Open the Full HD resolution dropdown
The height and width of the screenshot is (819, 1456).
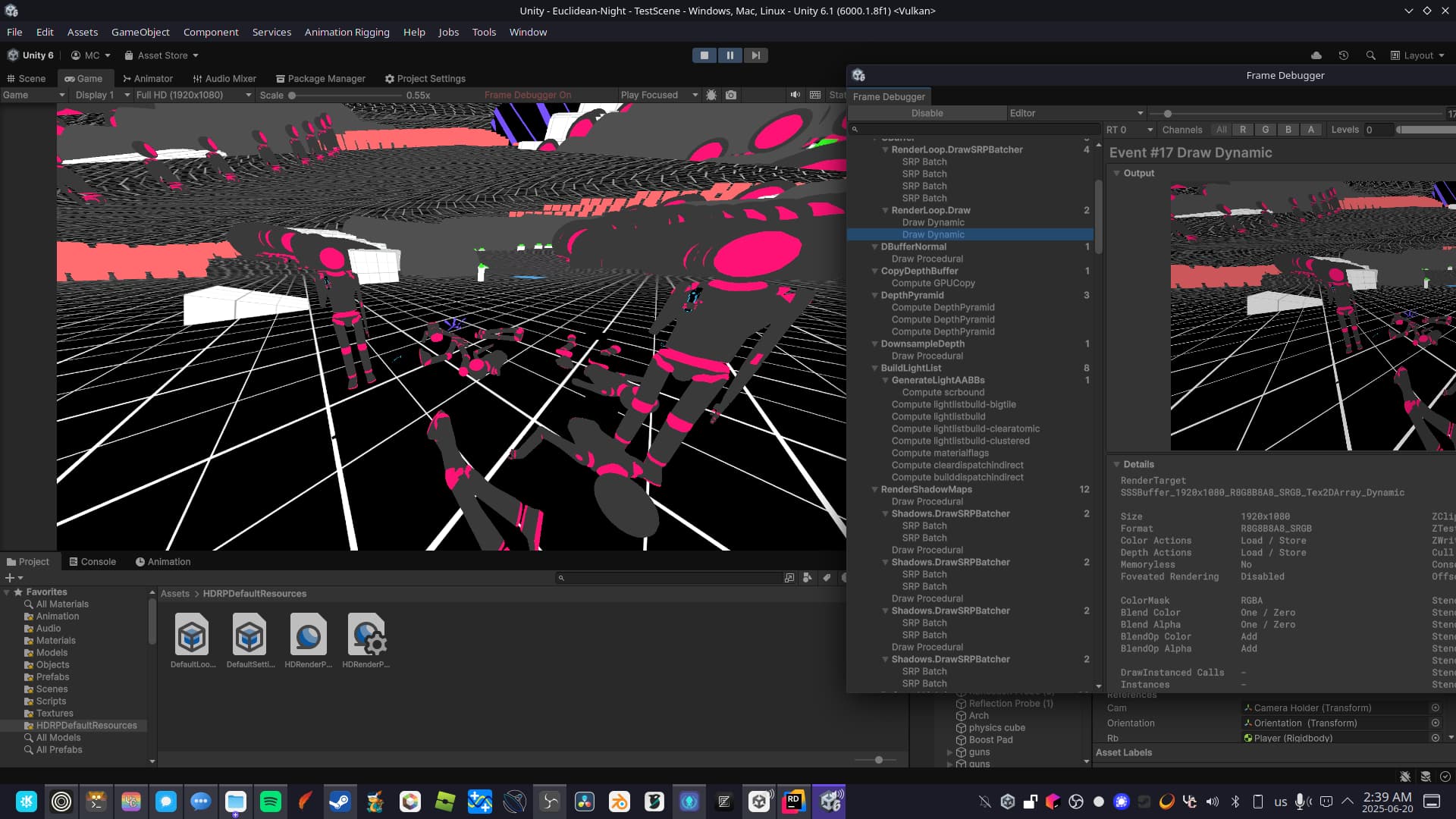coord(193,95)
